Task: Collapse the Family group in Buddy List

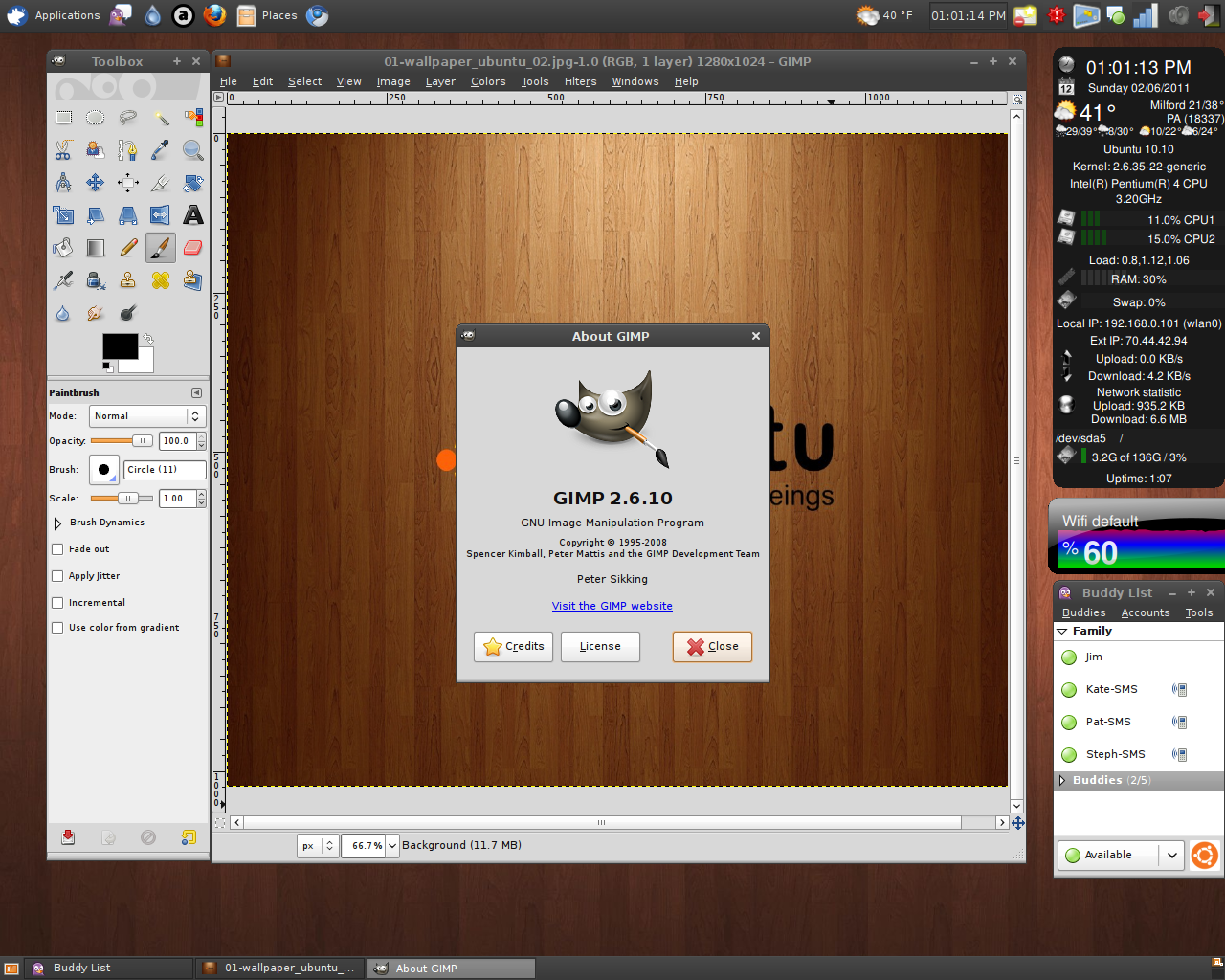Action: pyautogui.click(x=1061, y=632)
